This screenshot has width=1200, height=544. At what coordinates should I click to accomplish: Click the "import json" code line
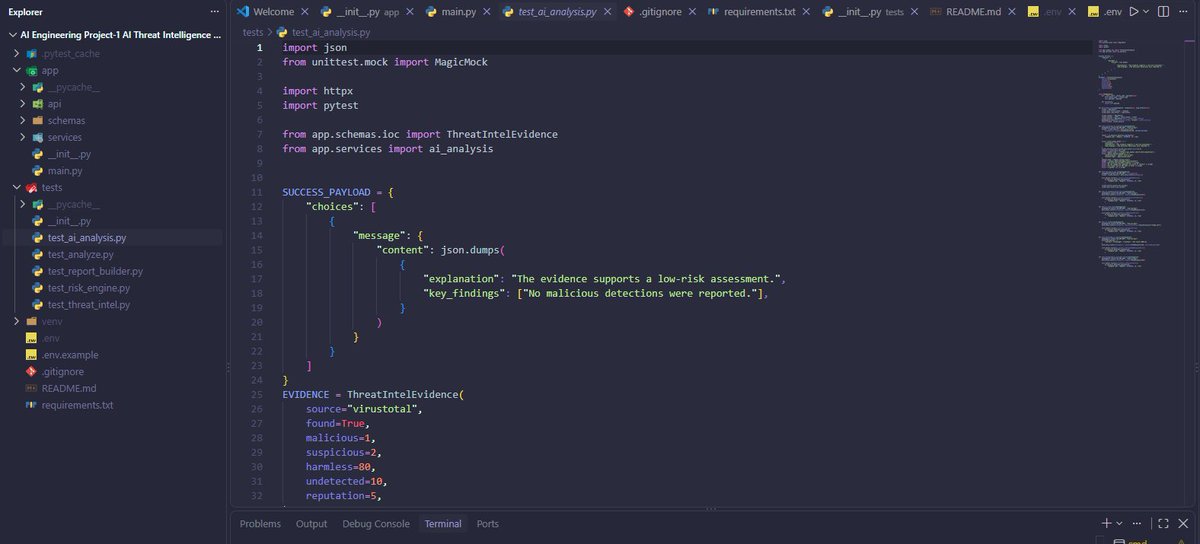pyautogui.click(x=315, y=47)
